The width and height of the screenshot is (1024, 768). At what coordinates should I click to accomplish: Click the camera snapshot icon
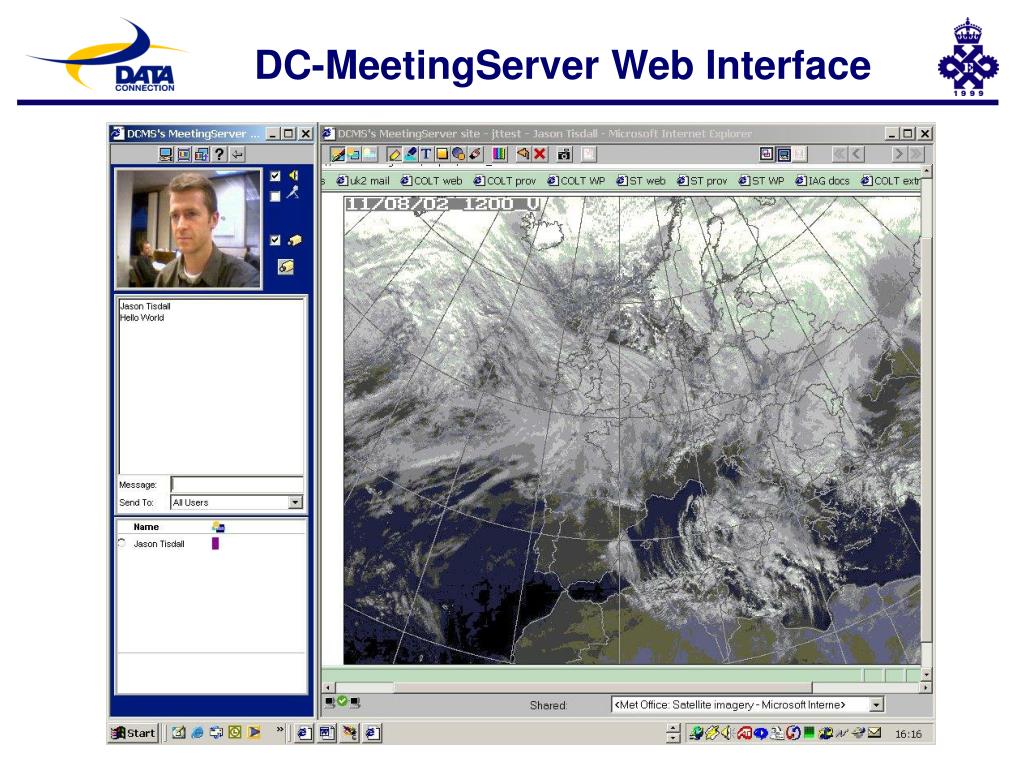click(564, 154)
